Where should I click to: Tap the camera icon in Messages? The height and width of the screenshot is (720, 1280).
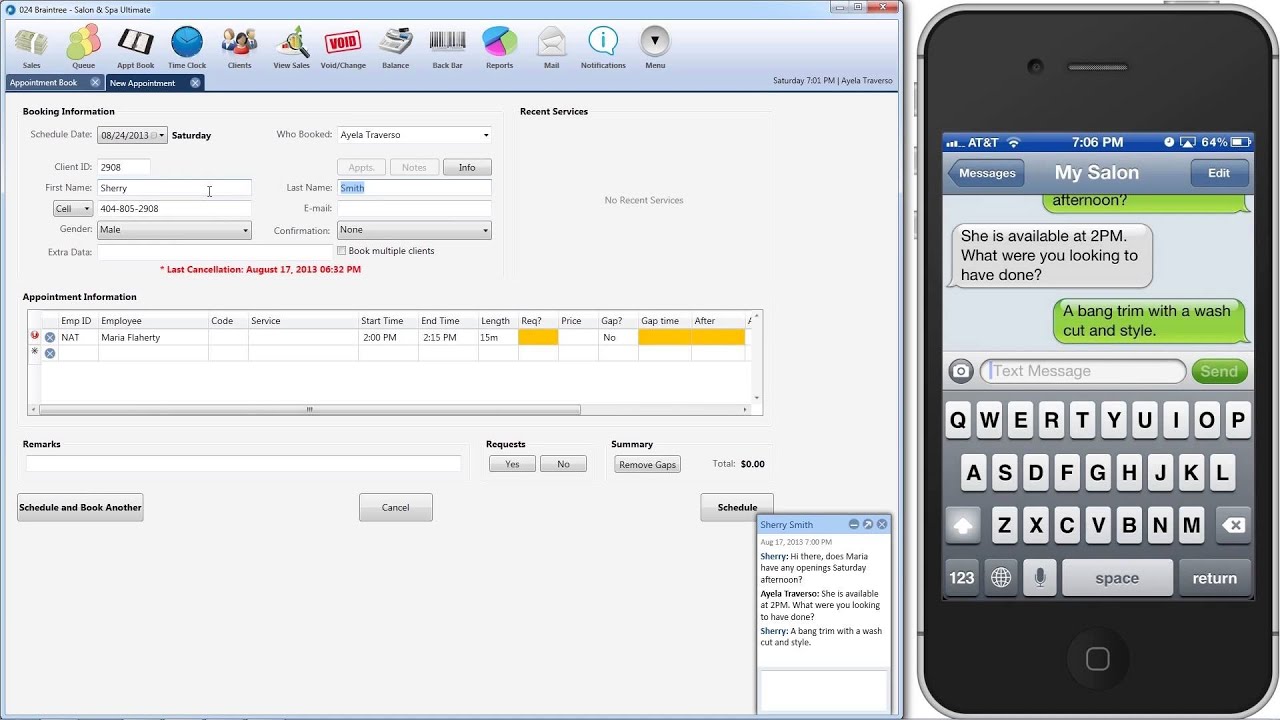pos(961,371)
